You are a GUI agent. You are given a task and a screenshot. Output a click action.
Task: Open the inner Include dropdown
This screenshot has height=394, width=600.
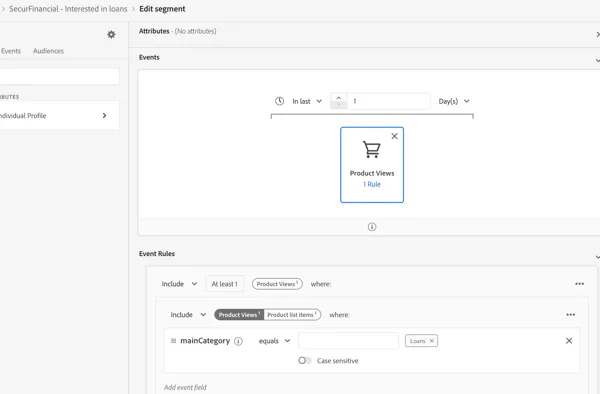(x=188, y=315)
